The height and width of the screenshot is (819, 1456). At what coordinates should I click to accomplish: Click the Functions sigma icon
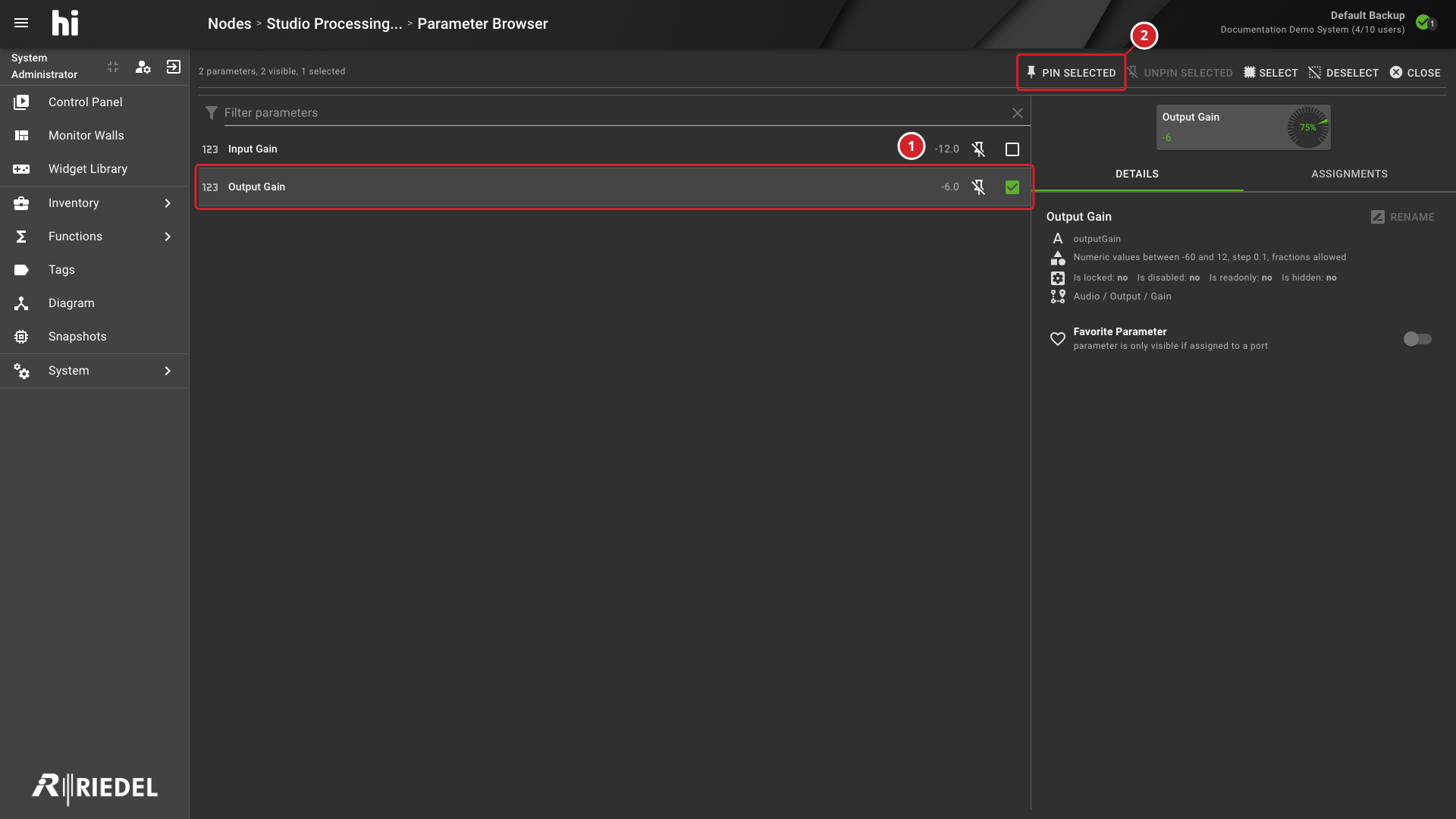coord(21,236)
